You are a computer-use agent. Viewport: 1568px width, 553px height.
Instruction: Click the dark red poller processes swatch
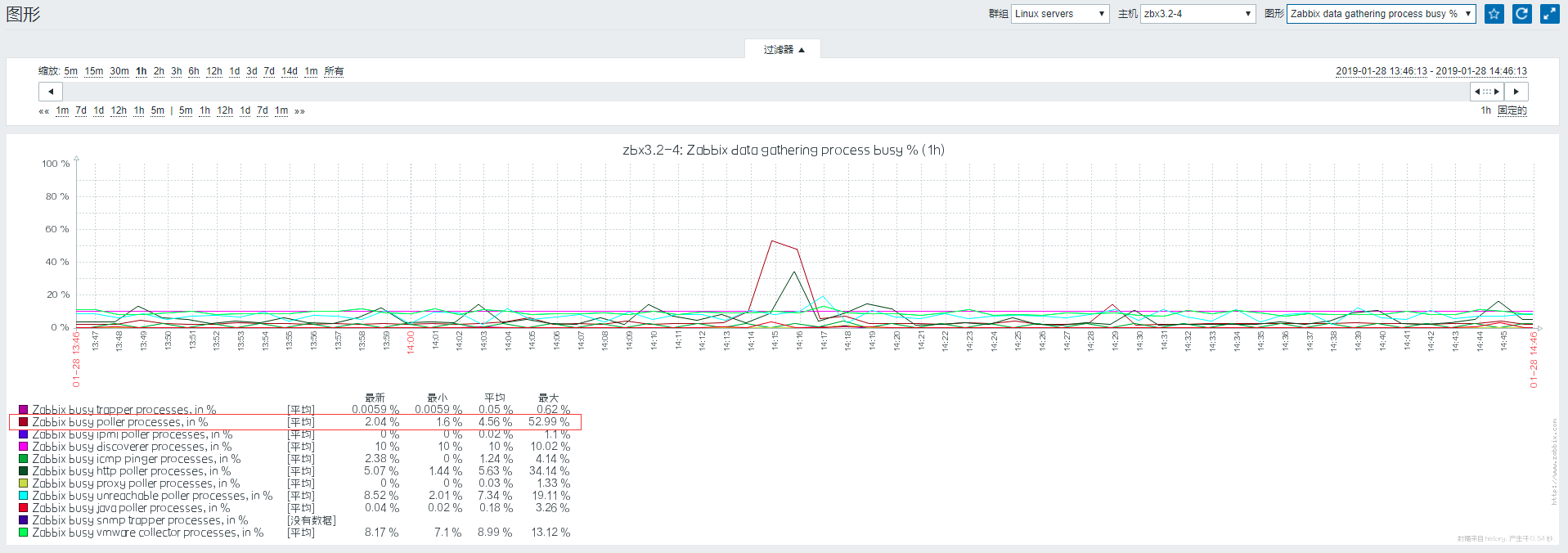(24, 422)
